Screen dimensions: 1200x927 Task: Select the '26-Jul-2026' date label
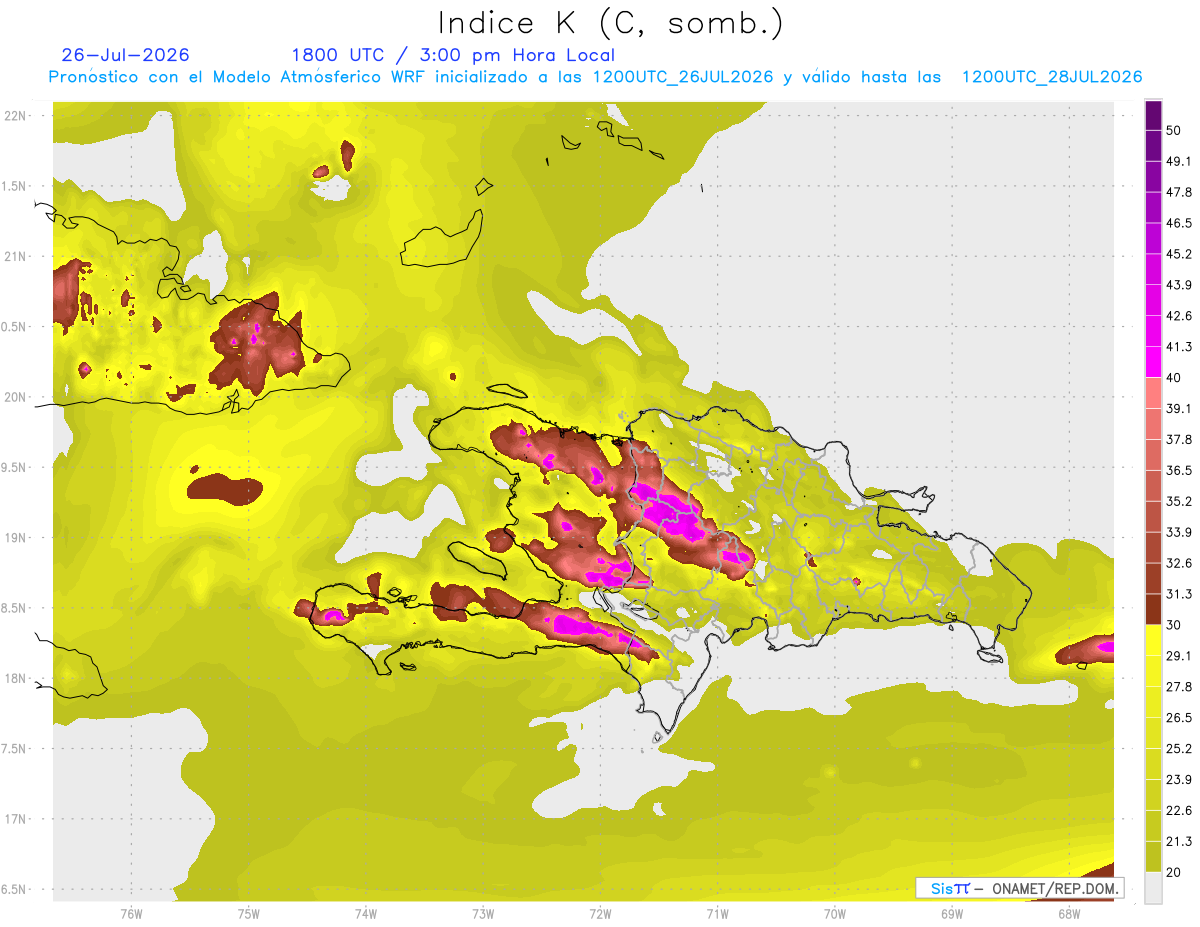(x=125, y=55)
